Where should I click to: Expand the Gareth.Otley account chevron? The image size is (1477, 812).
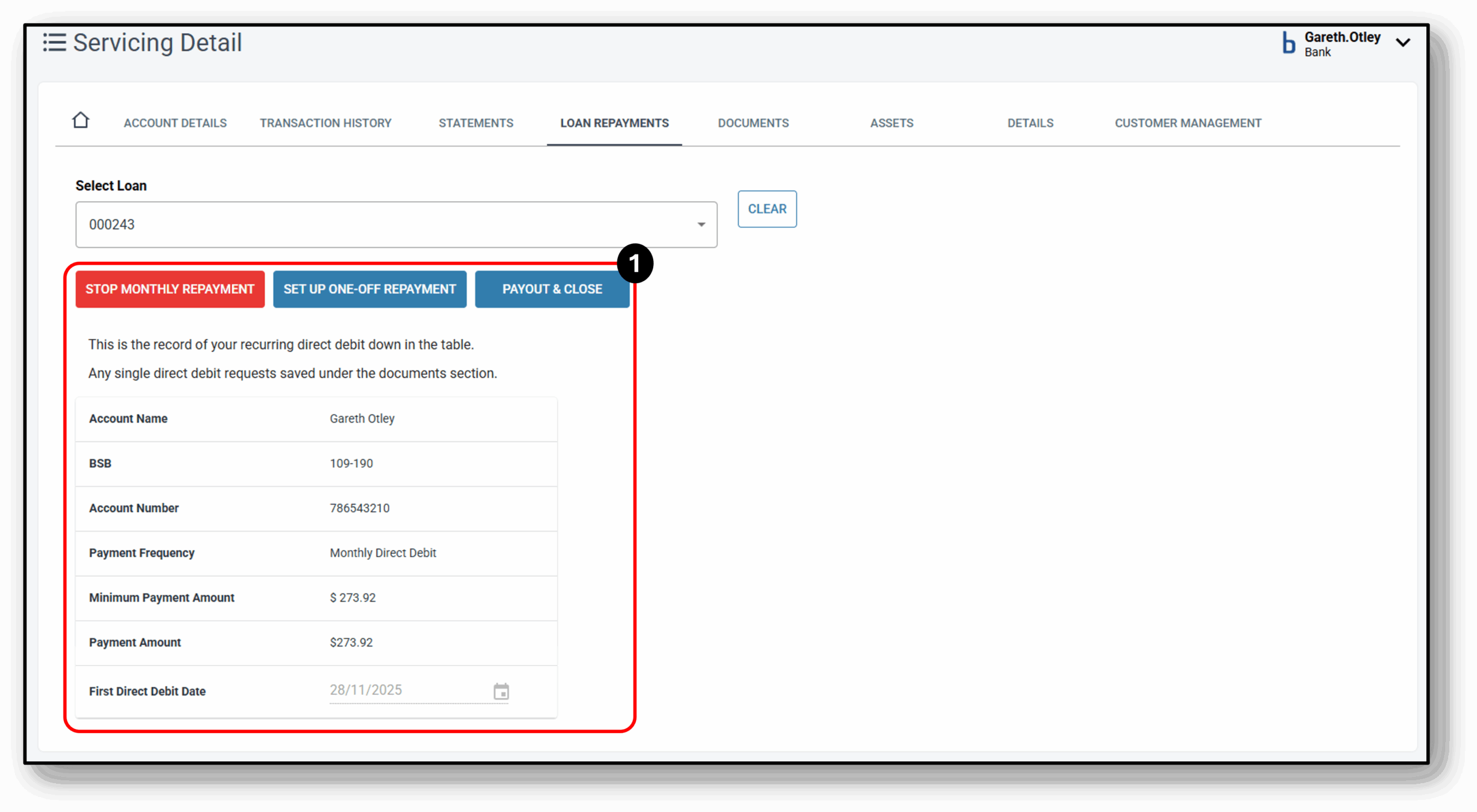pos(1403,42)
